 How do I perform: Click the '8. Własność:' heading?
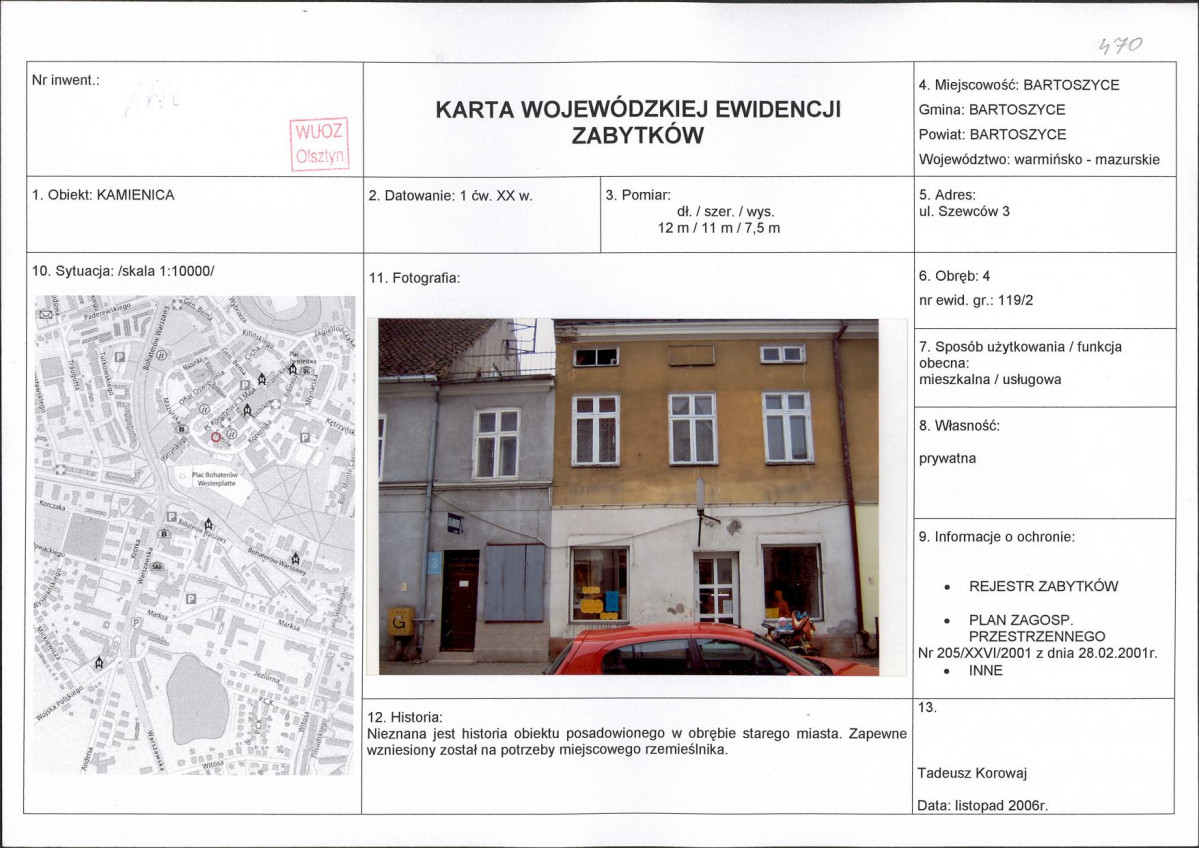(959, 426)
